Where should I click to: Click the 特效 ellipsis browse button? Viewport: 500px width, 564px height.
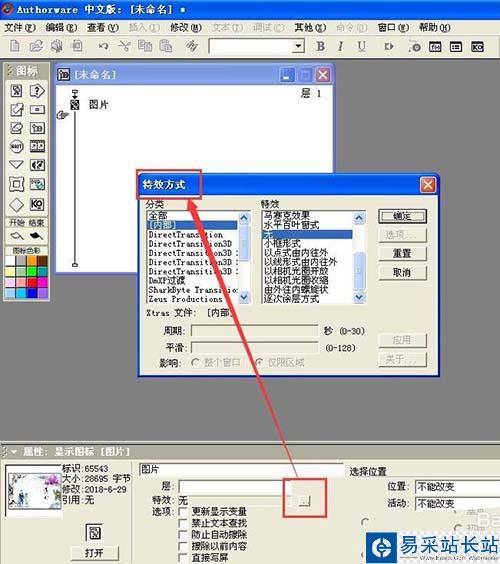[x=304, y=500]
